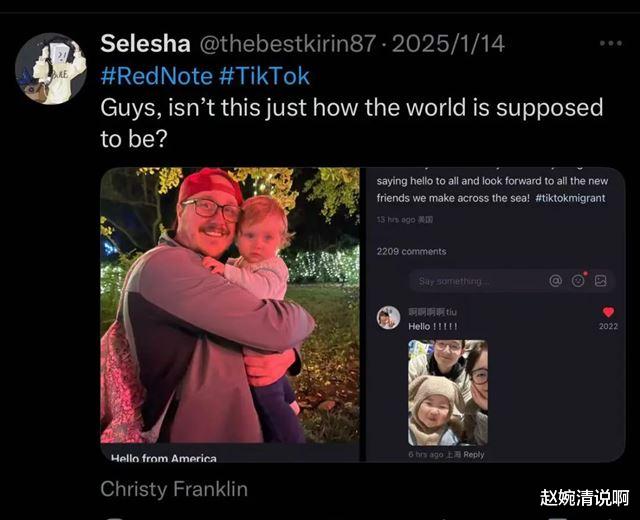Open the family selfie in the comment
The width and height of the screenshot is (640, 520).
point(447,392)
